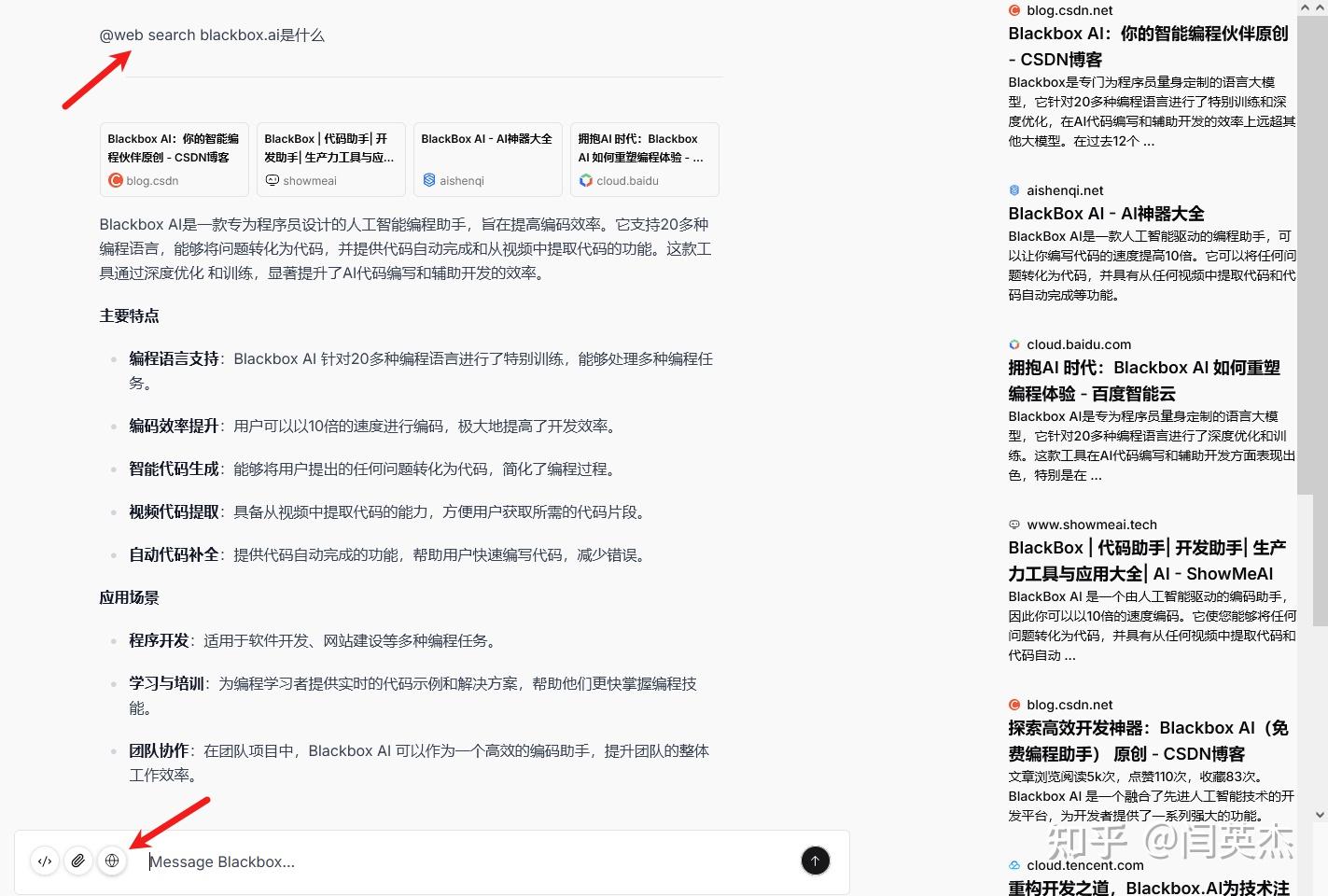Image resolution: width=1328 pixels, height=896 pixels.
Task: Click the www.showmeai.tech domain label
Action: [x=1092, y=525]
